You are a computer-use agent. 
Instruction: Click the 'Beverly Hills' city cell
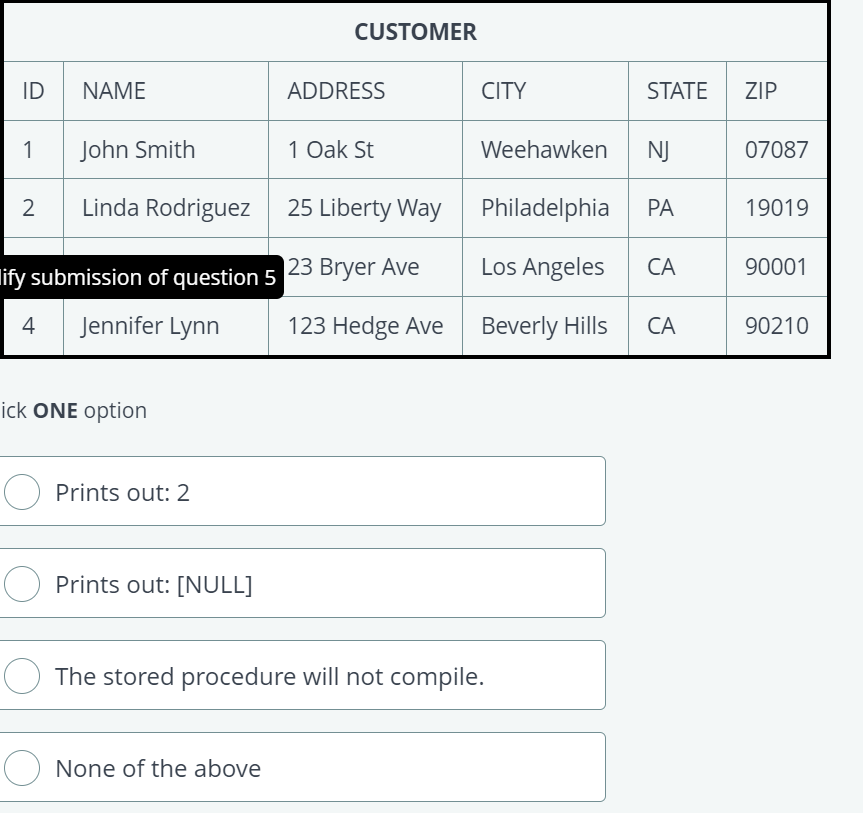[x=545, y=326]
